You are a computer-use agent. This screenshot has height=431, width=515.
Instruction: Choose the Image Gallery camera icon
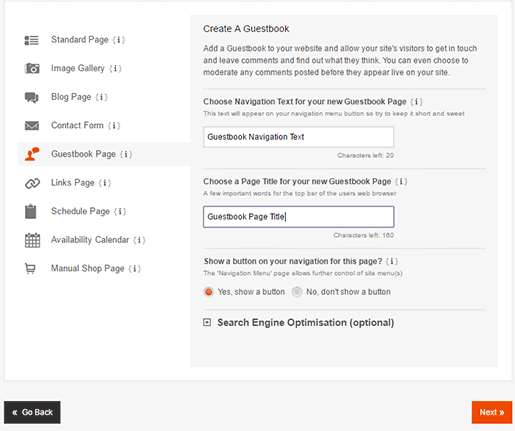point(32,68)
